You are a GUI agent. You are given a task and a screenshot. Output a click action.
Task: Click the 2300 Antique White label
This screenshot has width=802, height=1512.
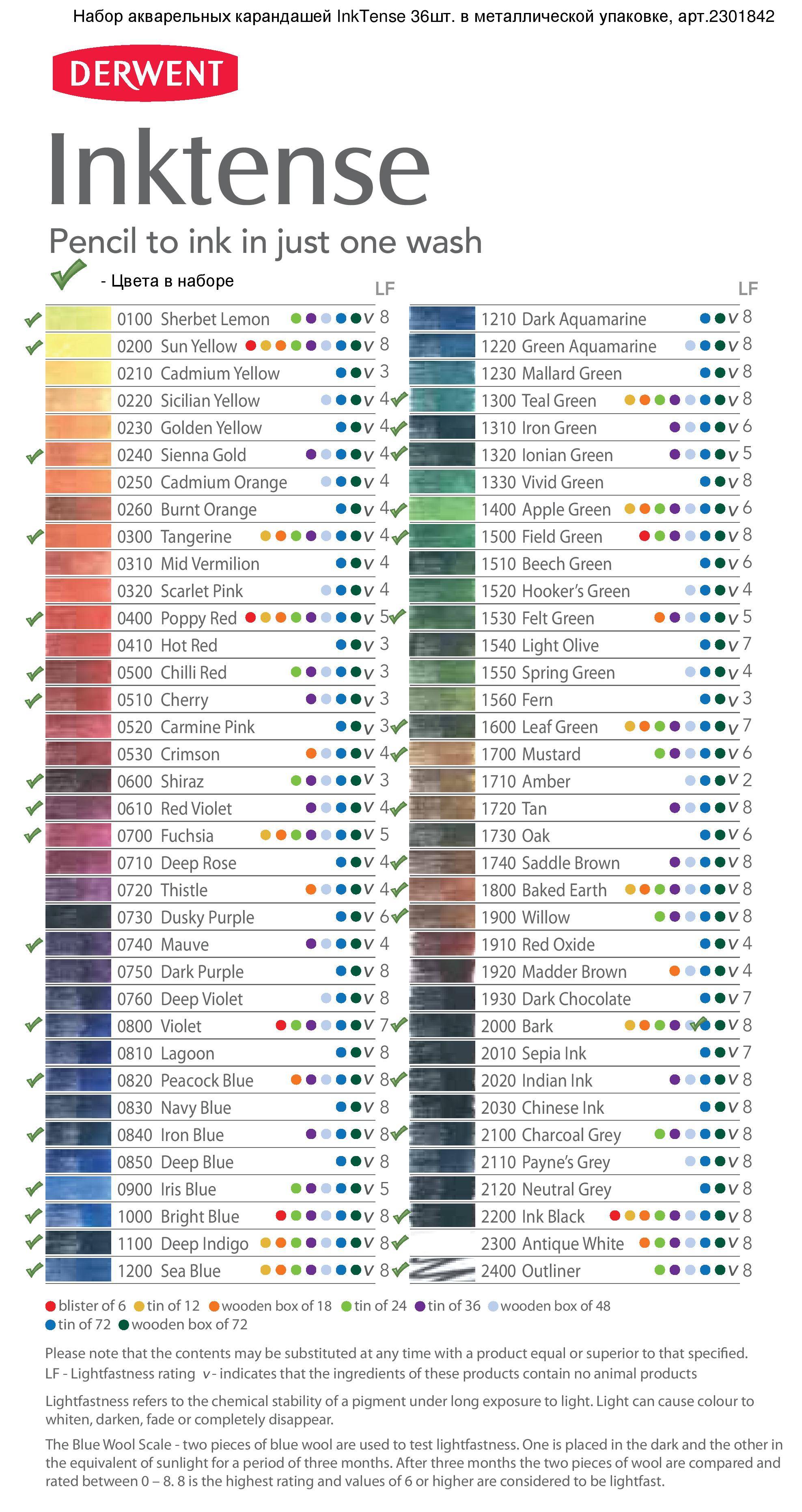(552, 1243)
